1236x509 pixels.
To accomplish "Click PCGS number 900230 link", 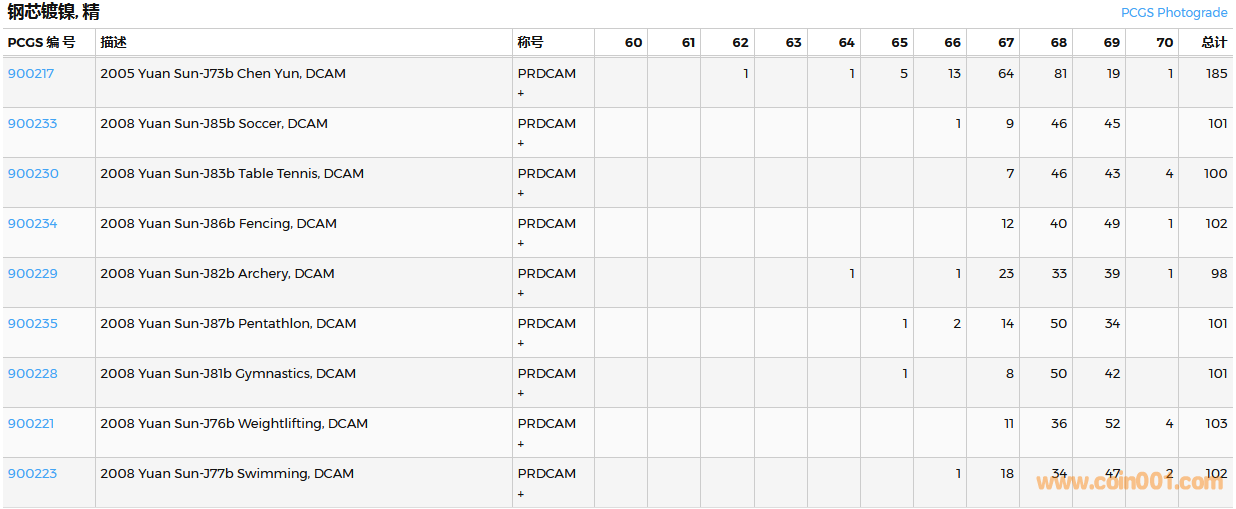I will [x=33, y=173].
